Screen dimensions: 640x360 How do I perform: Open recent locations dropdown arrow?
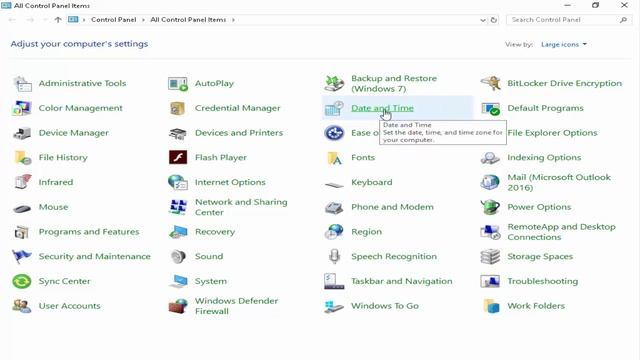coord(45,20)
